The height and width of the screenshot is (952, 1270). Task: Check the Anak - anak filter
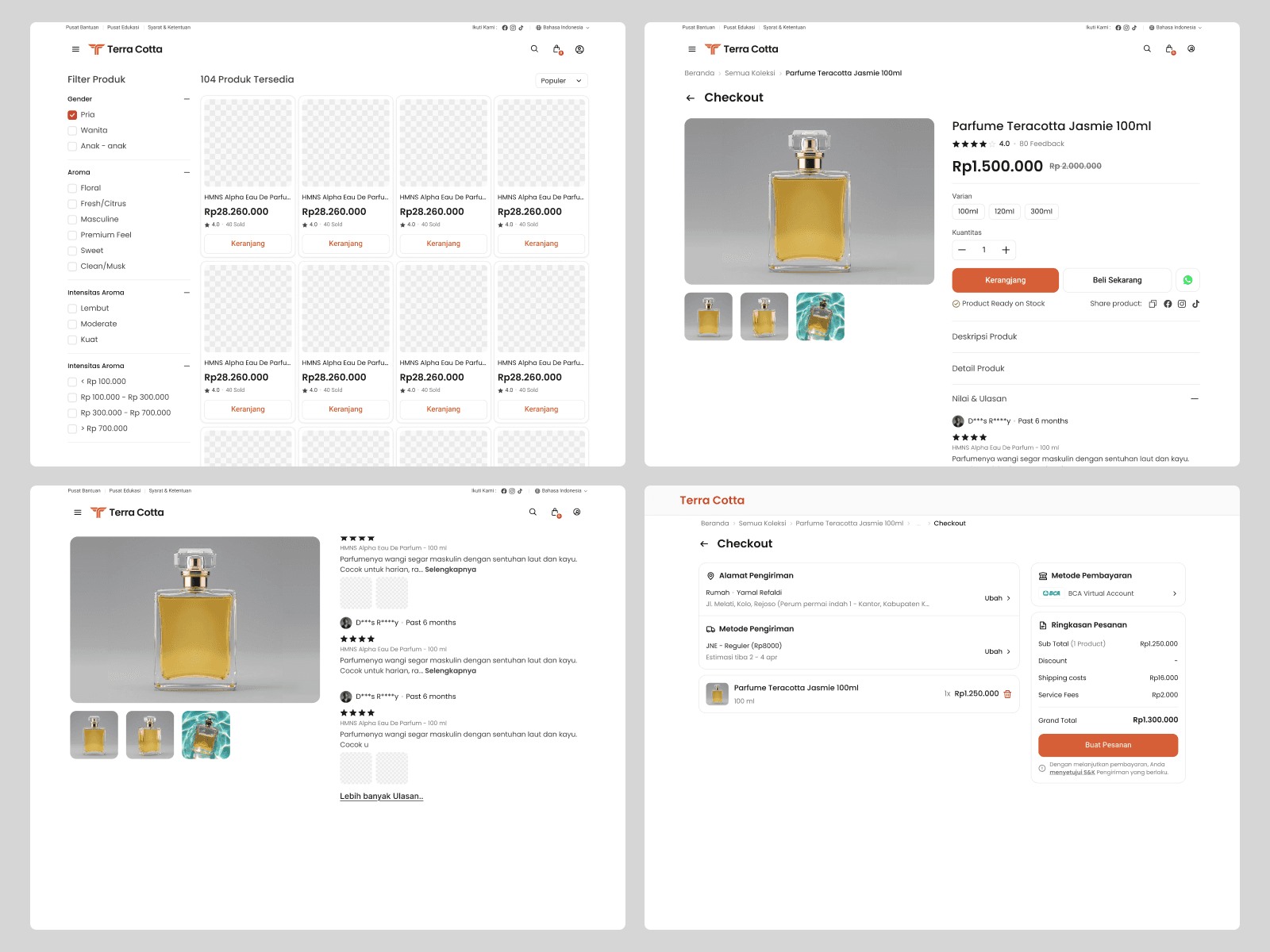[x=72, y=146]
